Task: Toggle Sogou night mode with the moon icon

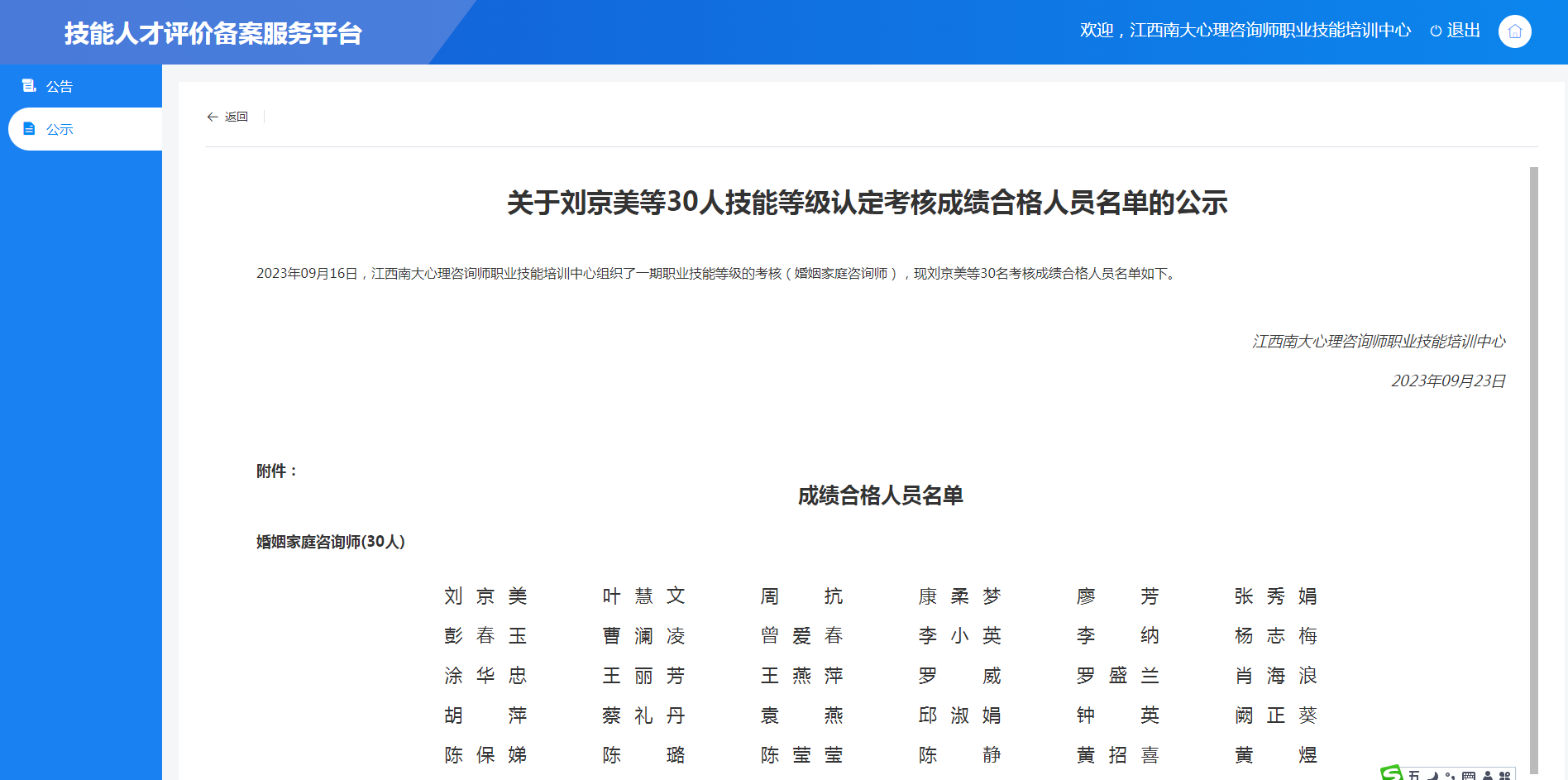Action: [1432, 777]
